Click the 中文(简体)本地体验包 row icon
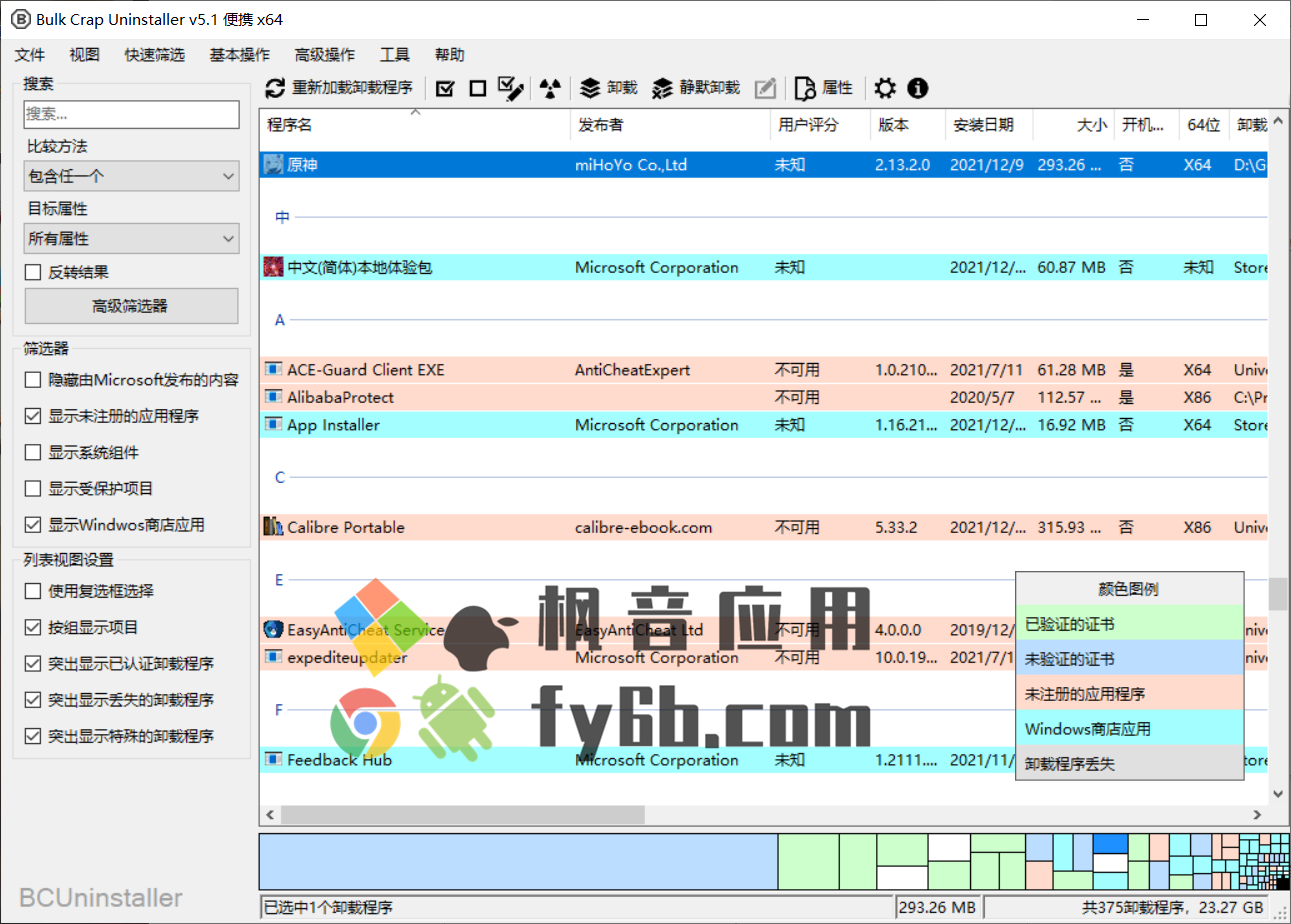 [273, 267]
